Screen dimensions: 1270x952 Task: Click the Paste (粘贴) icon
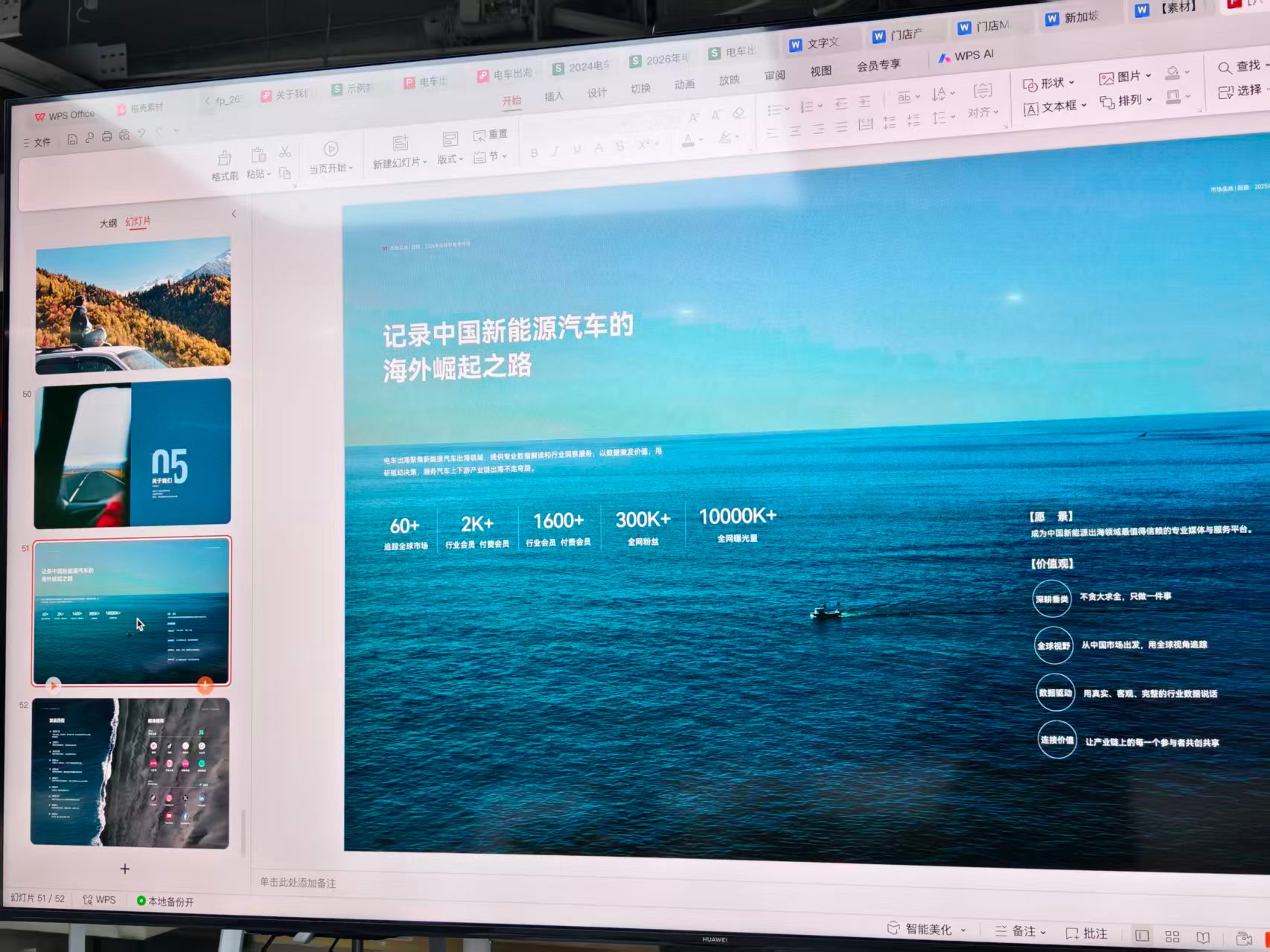tap(258, 156)
